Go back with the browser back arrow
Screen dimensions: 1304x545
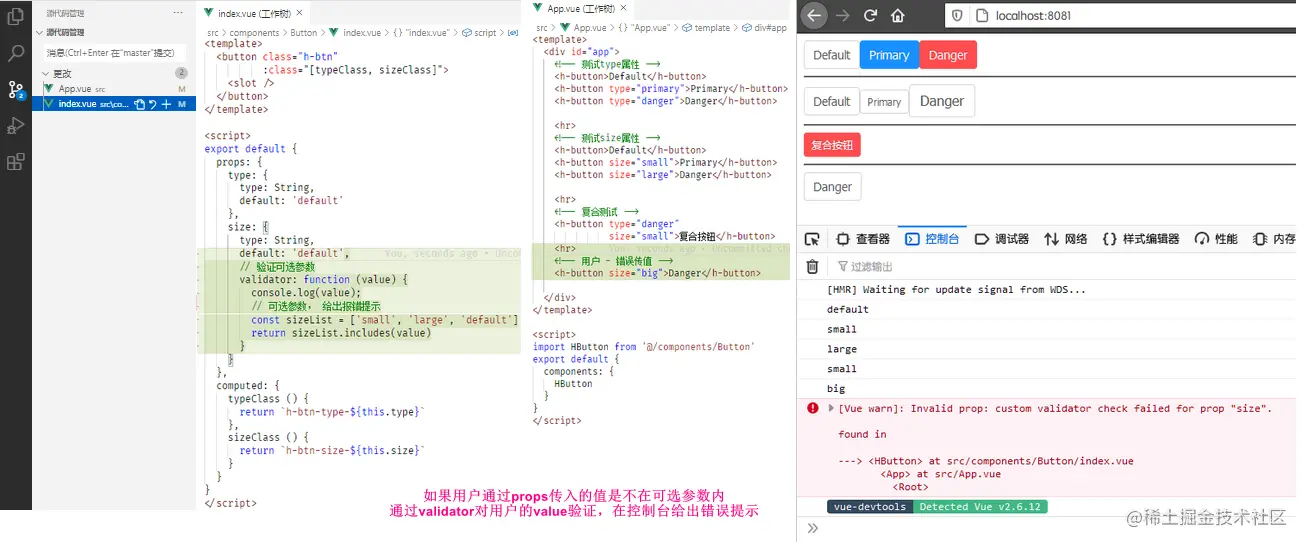[814, 15]
